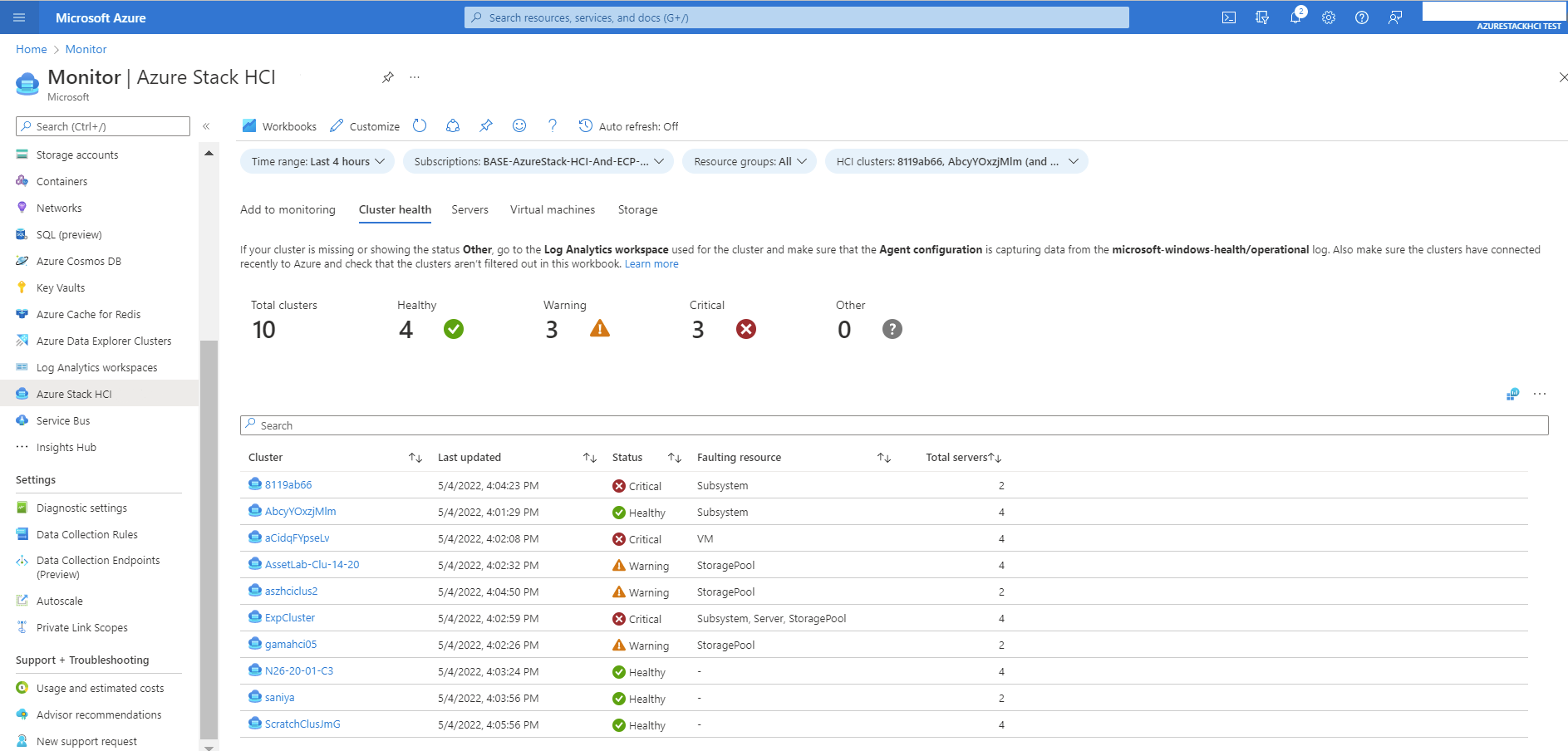The width and height of the screenshot is (1568, 751).
Task: Pin this workbook to the dashboard
Action: click(x=485, y=125)
